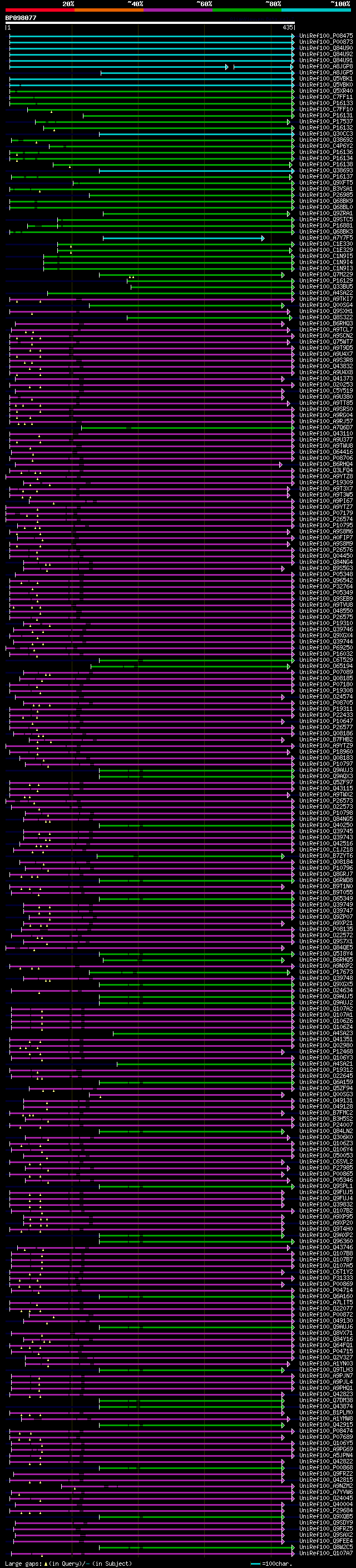356x1568 pixels.
Task: Select the UniRef100_A9TCL7 label
Action: [326, 329]
